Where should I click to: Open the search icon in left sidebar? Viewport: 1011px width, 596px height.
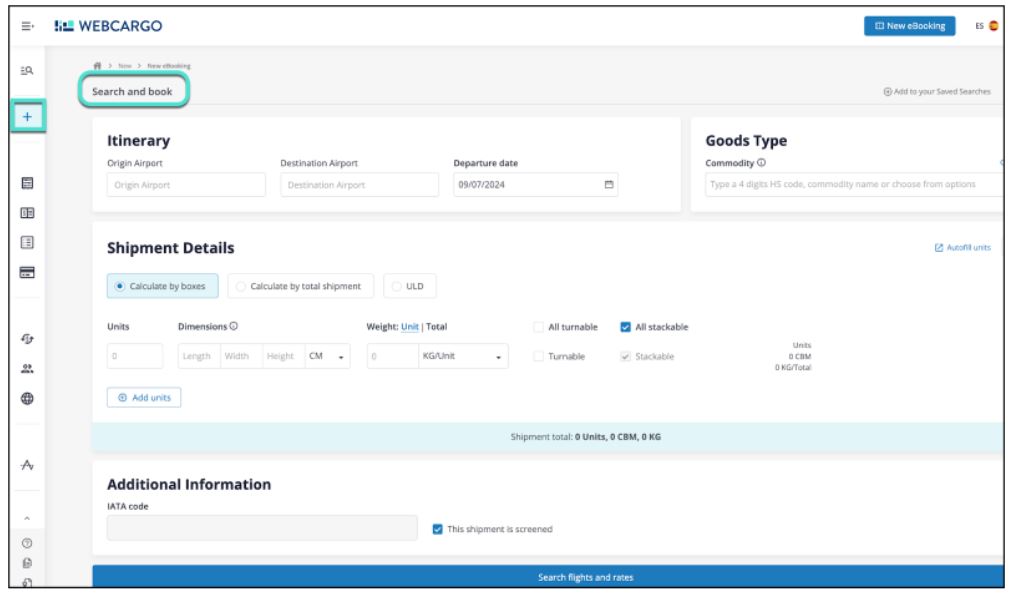(28, 71)
